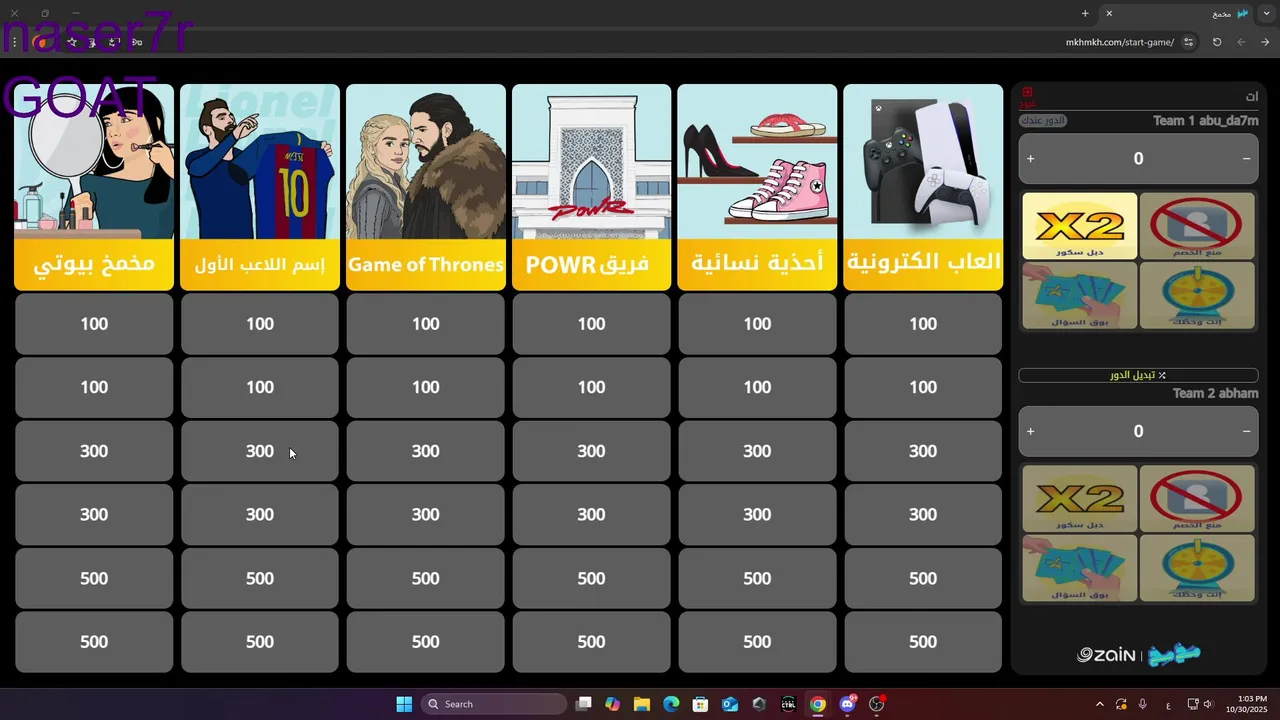
Task: Use Team 1's انت وحظك wheel power-up
Action: [1196, 295]
